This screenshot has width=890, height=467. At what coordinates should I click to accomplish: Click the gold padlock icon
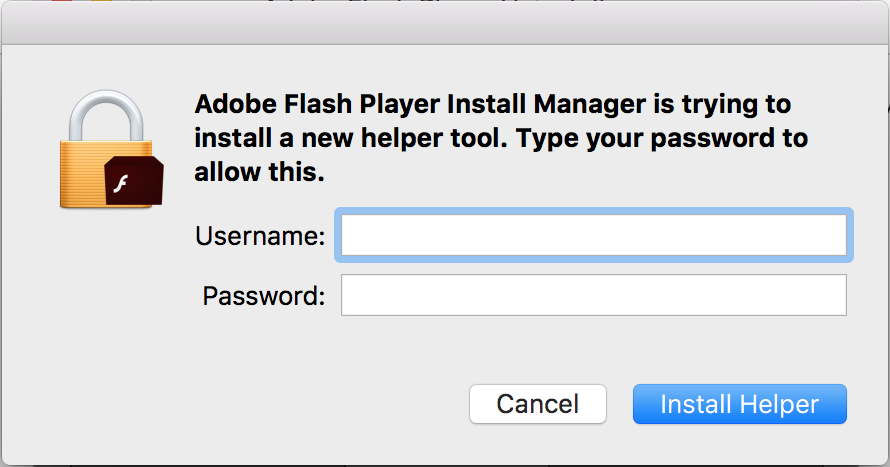coord(100,150)
